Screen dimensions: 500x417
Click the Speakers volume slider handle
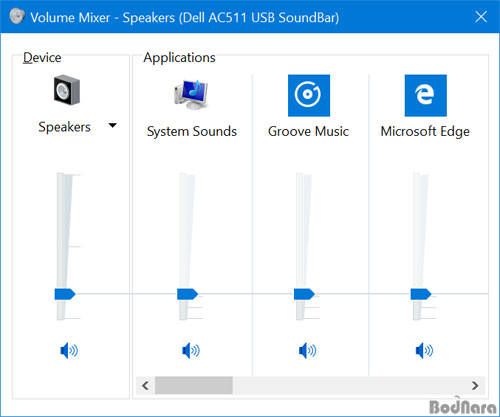click(x=65, y=294)
